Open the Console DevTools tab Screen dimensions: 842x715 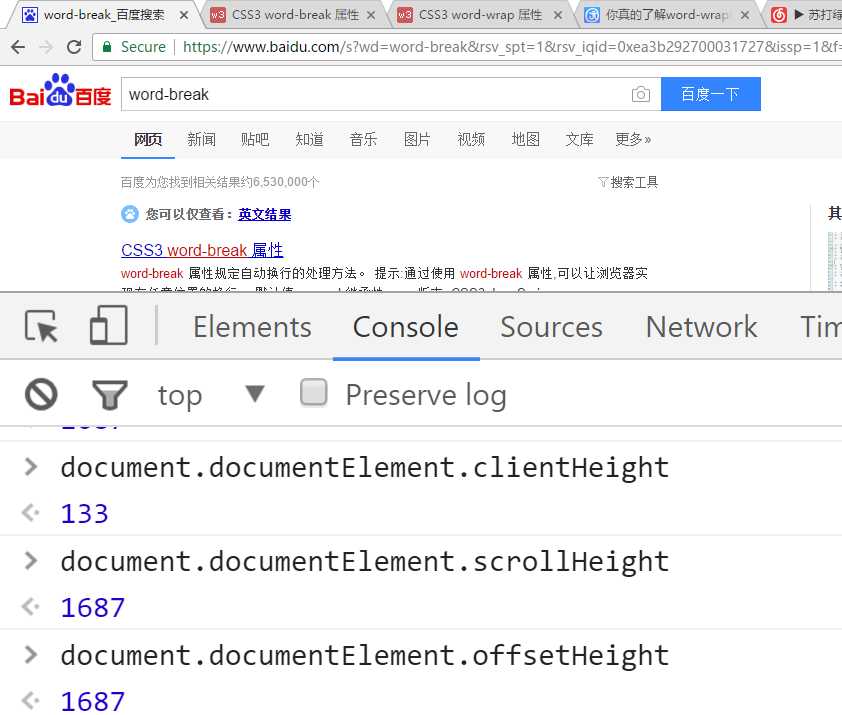coord(406,327)
